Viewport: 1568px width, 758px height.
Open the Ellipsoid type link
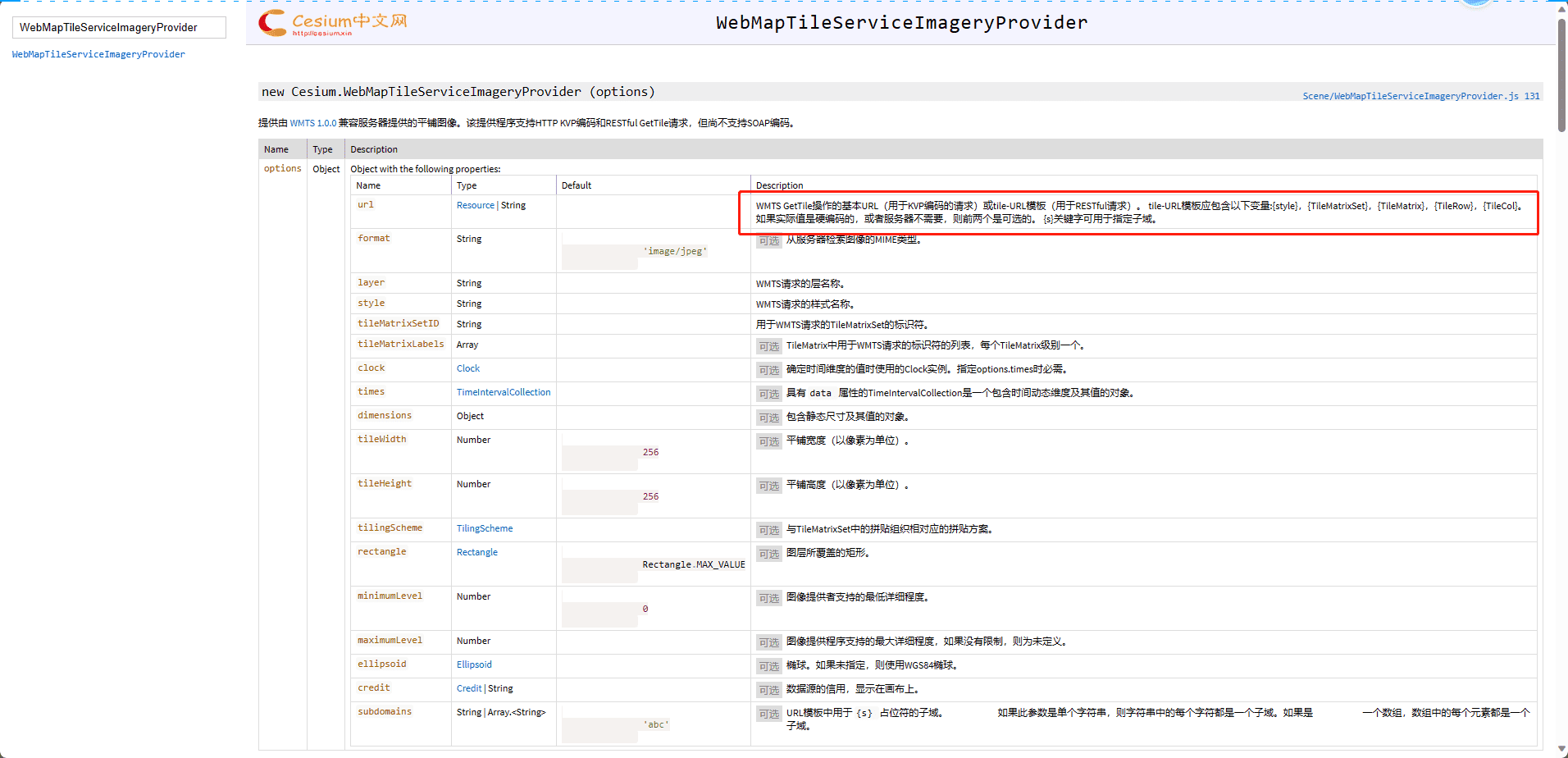[x=474, y=664]
